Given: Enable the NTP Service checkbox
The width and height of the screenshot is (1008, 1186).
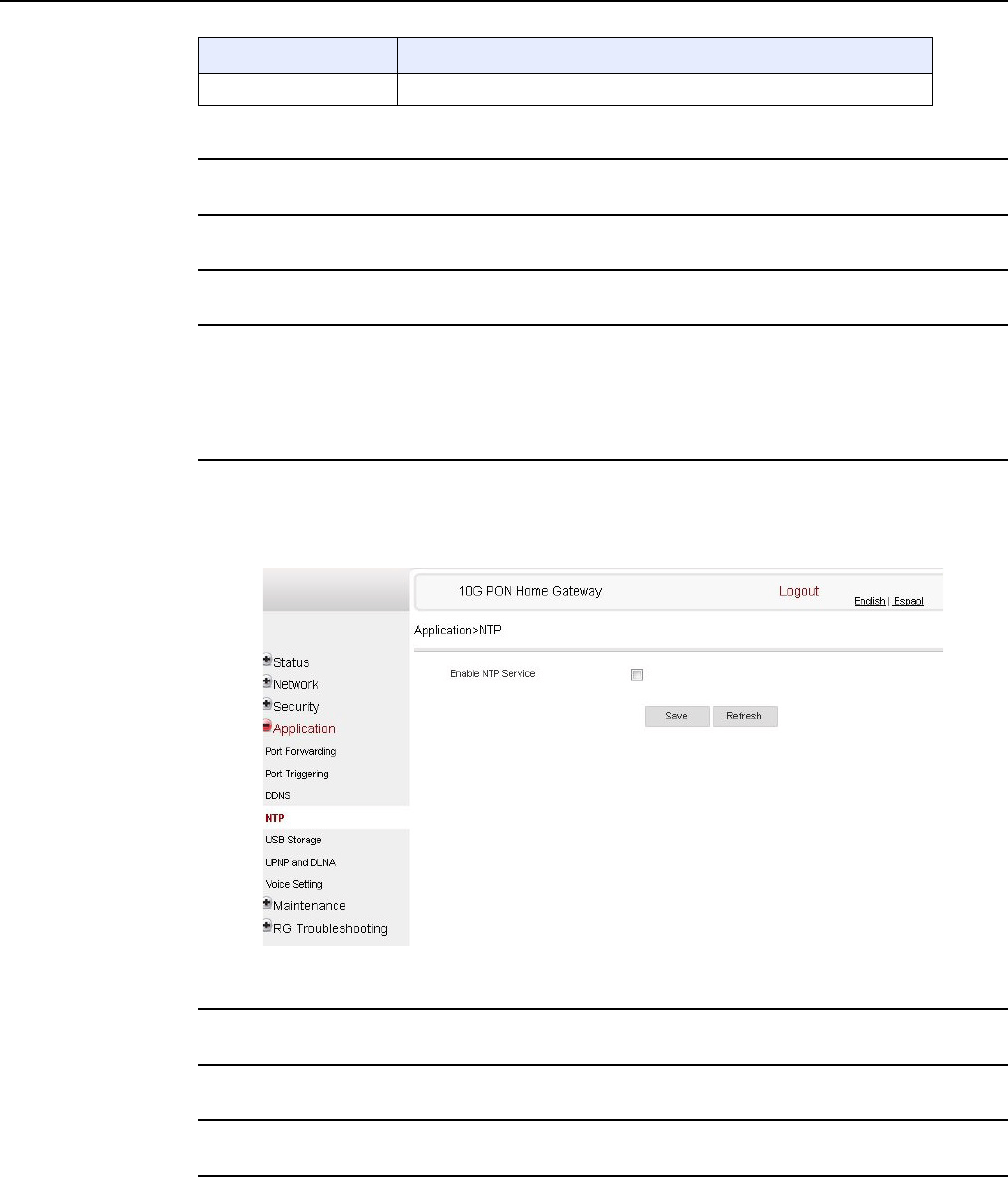Looking at the screenshot, I should click(637, 675).
